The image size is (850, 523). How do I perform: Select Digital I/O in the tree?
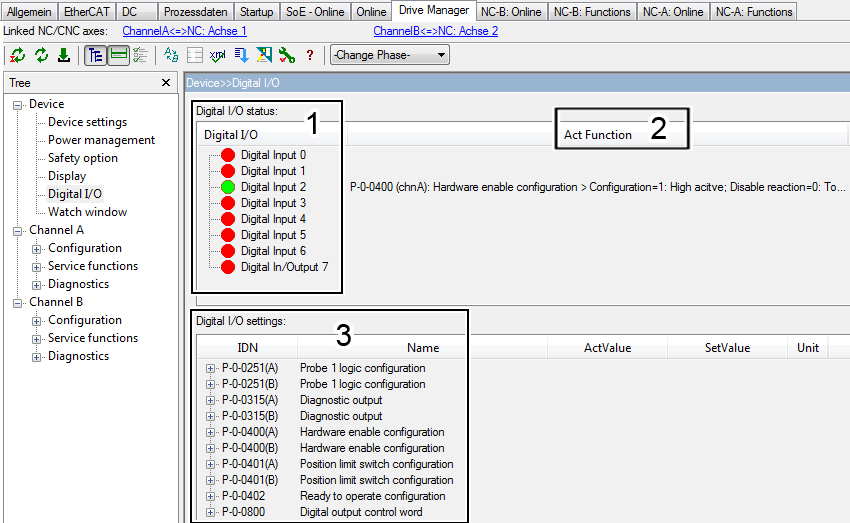pyautogui.click(x=75, y=194)
